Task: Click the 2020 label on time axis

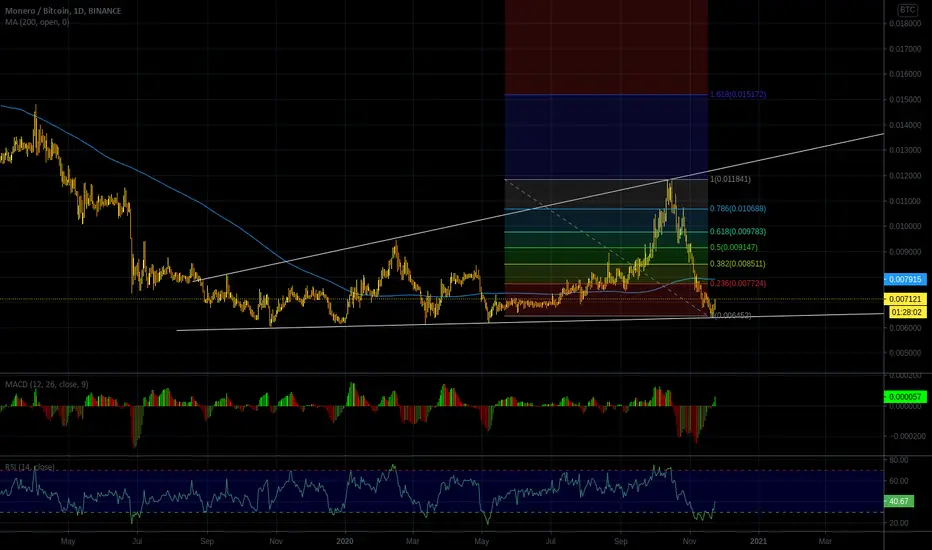Action: tap(345, 541)
